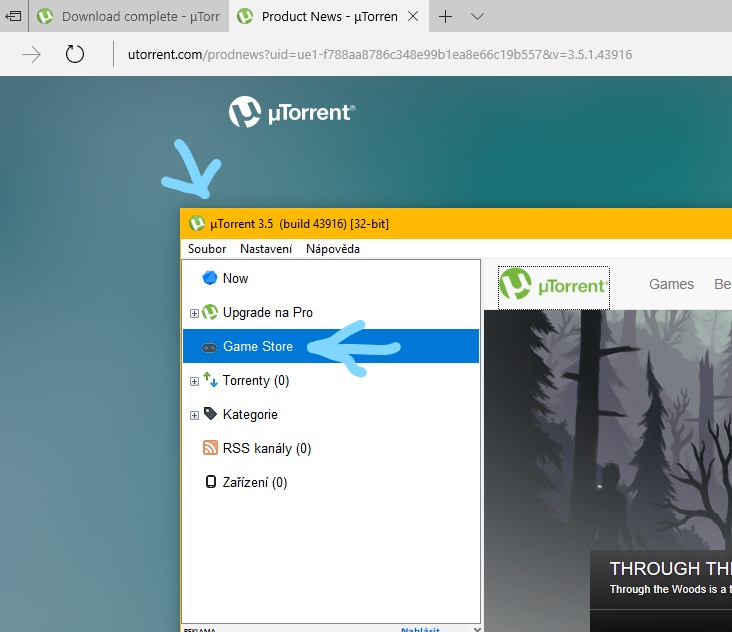This screenshot has width=732, height=632.
Task: Click the green µTorrent logo in Game Store
Action: pos(554,286)
